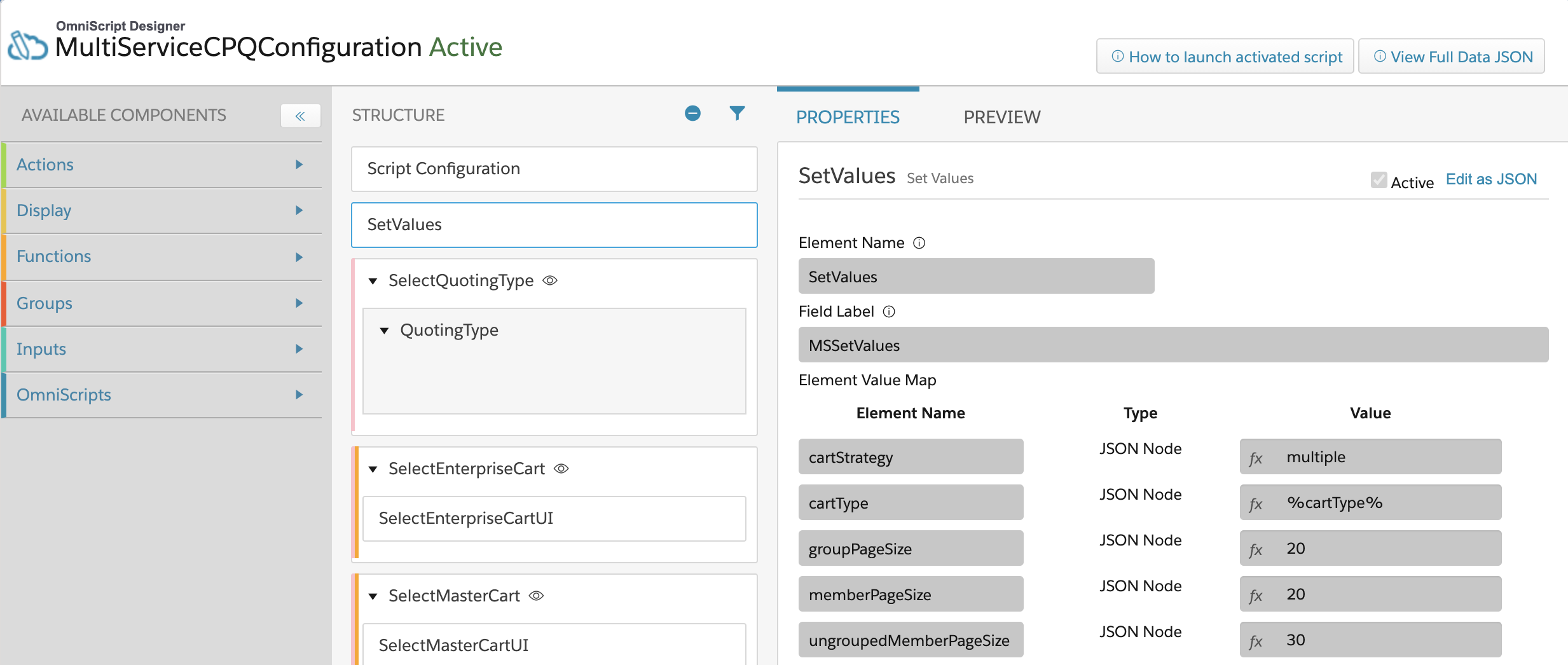
Task: Toggle eye icon next to SelectMasterCart
Action: click(x=537, y=596)
